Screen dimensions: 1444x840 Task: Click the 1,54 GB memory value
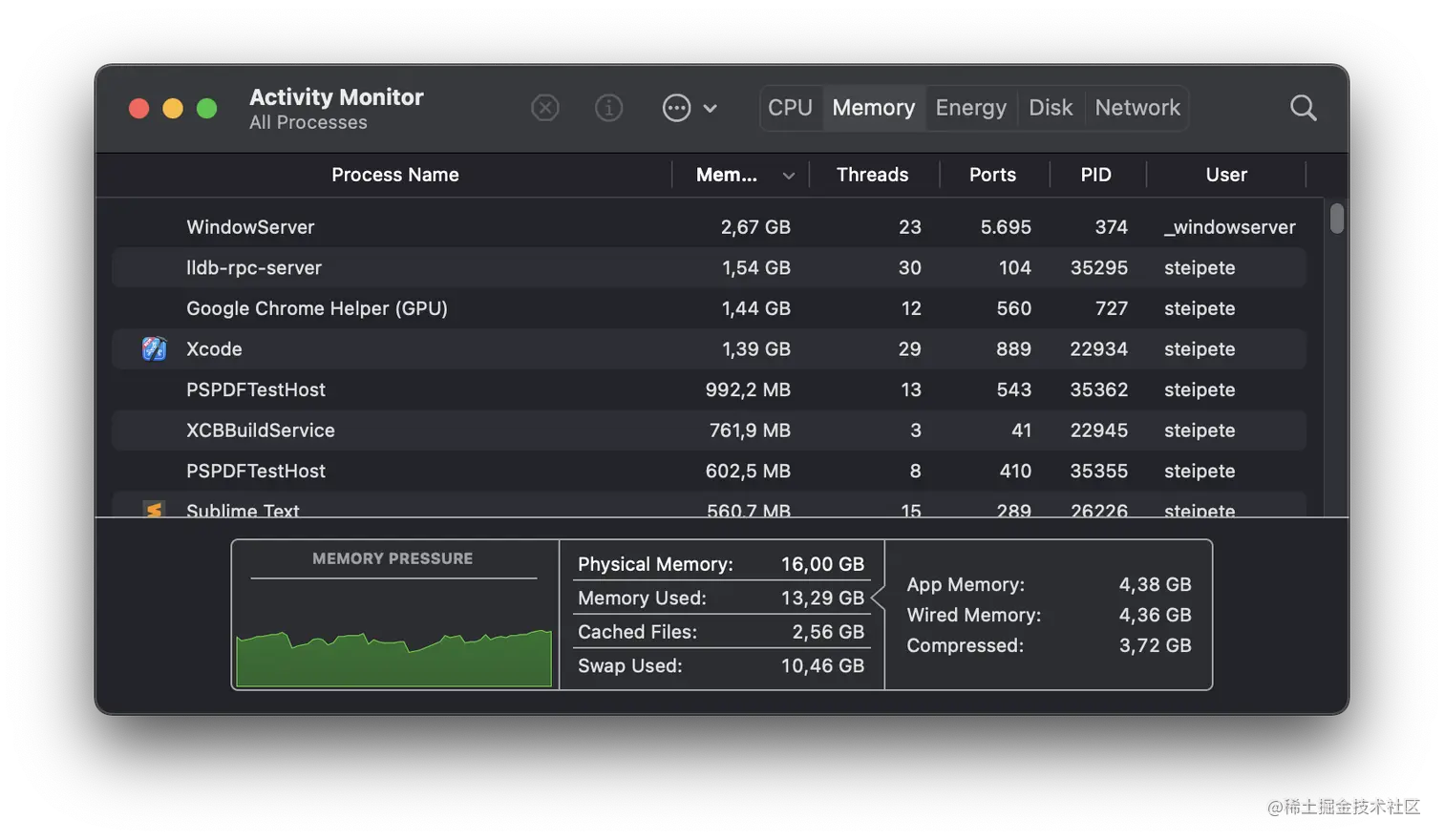(x=756, y=268)
